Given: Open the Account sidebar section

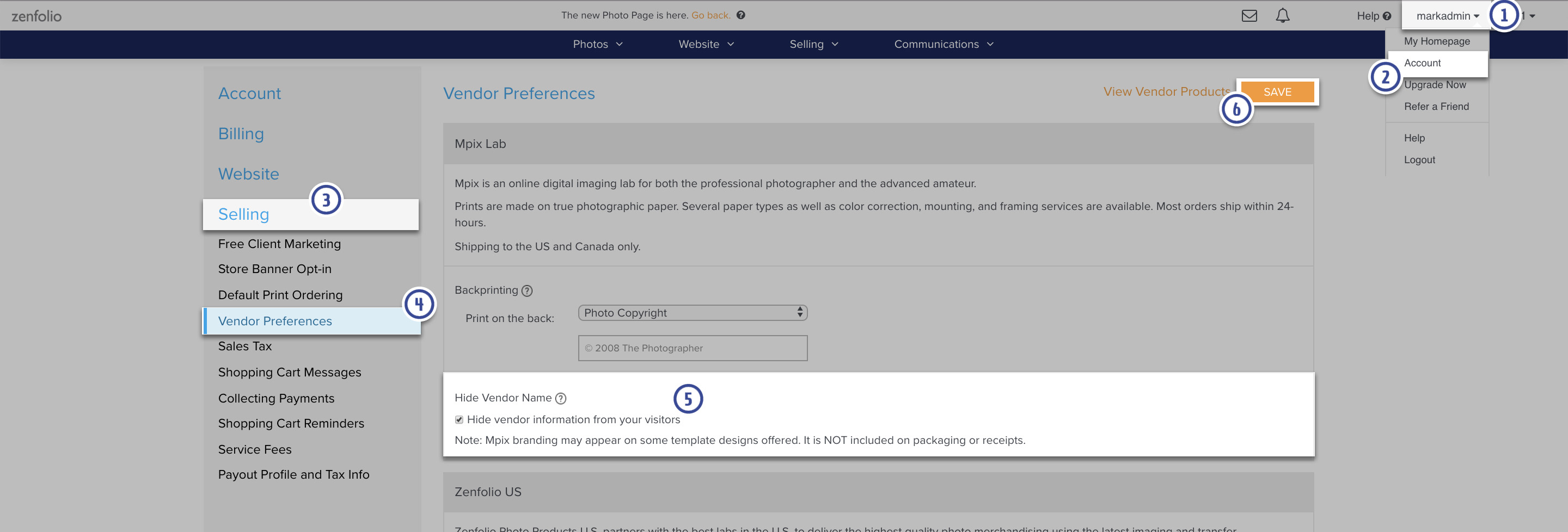Looking at the screenshot, I should (249, 94).
